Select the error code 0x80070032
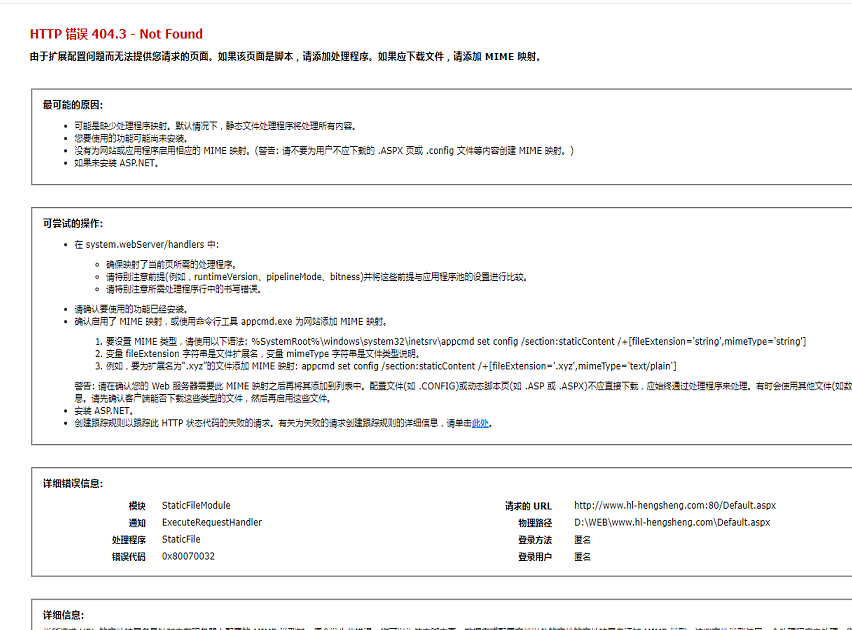 pos(190,556)
